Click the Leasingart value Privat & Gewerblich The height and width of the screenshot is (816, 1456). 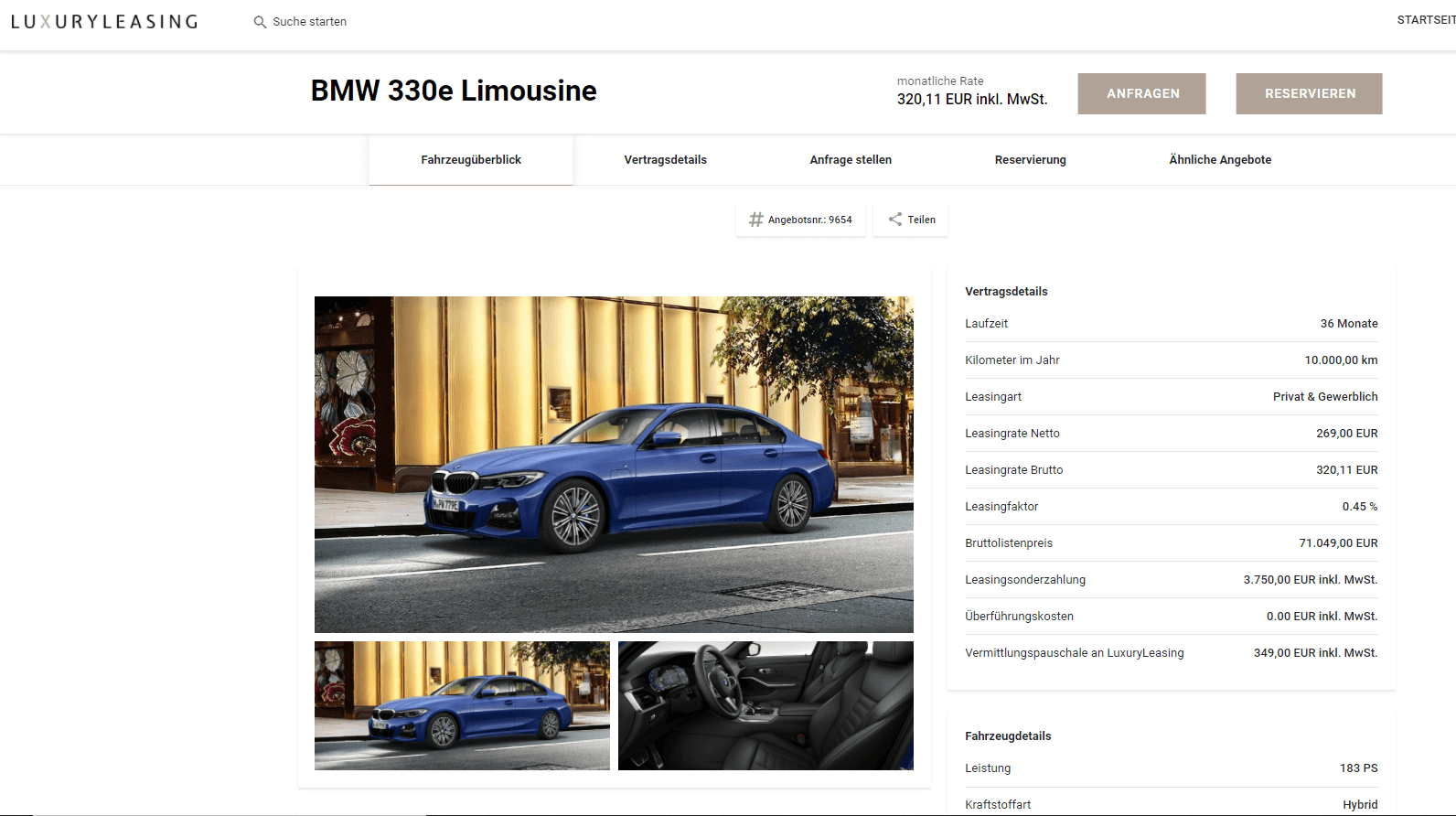(x=1325, y=397)
